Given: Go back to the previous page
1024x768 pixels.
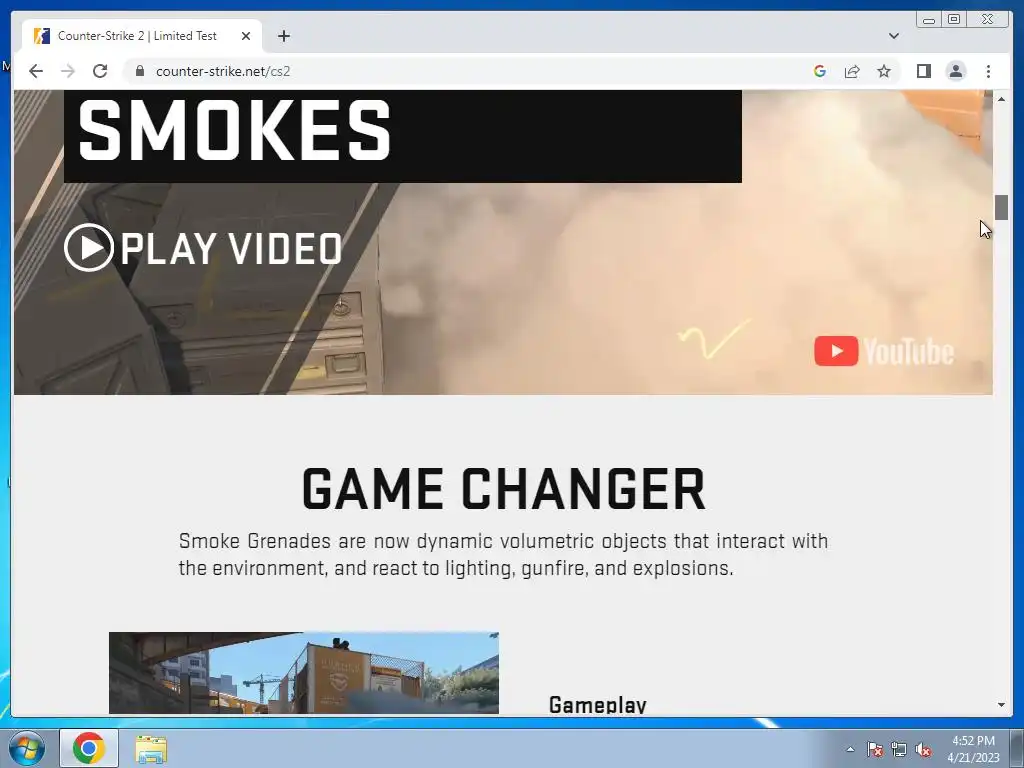Looking at the screenshot, I should click(x=36, y=71).
